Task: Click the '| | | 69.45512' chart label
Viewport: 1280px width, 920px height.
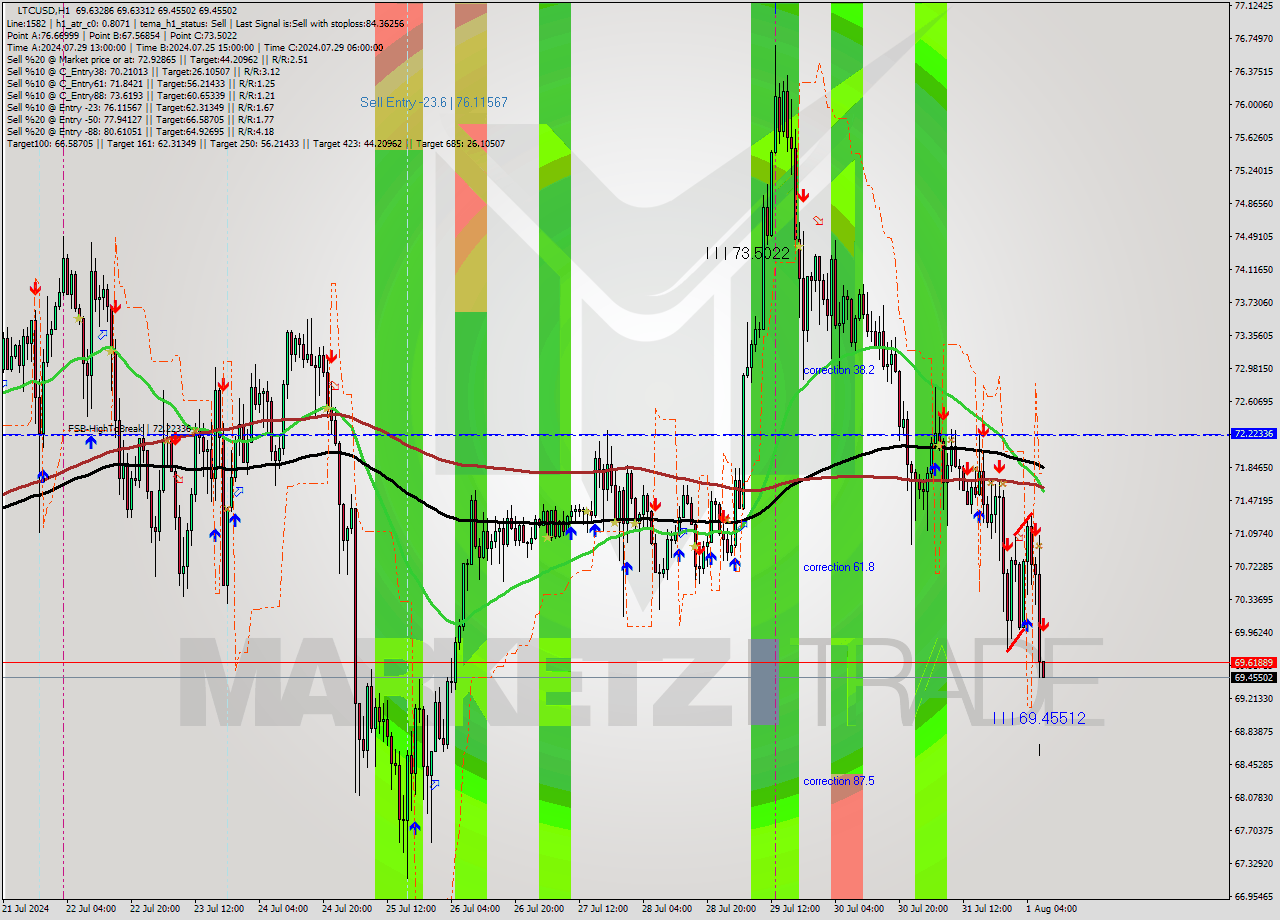Action: point(1039,718)
